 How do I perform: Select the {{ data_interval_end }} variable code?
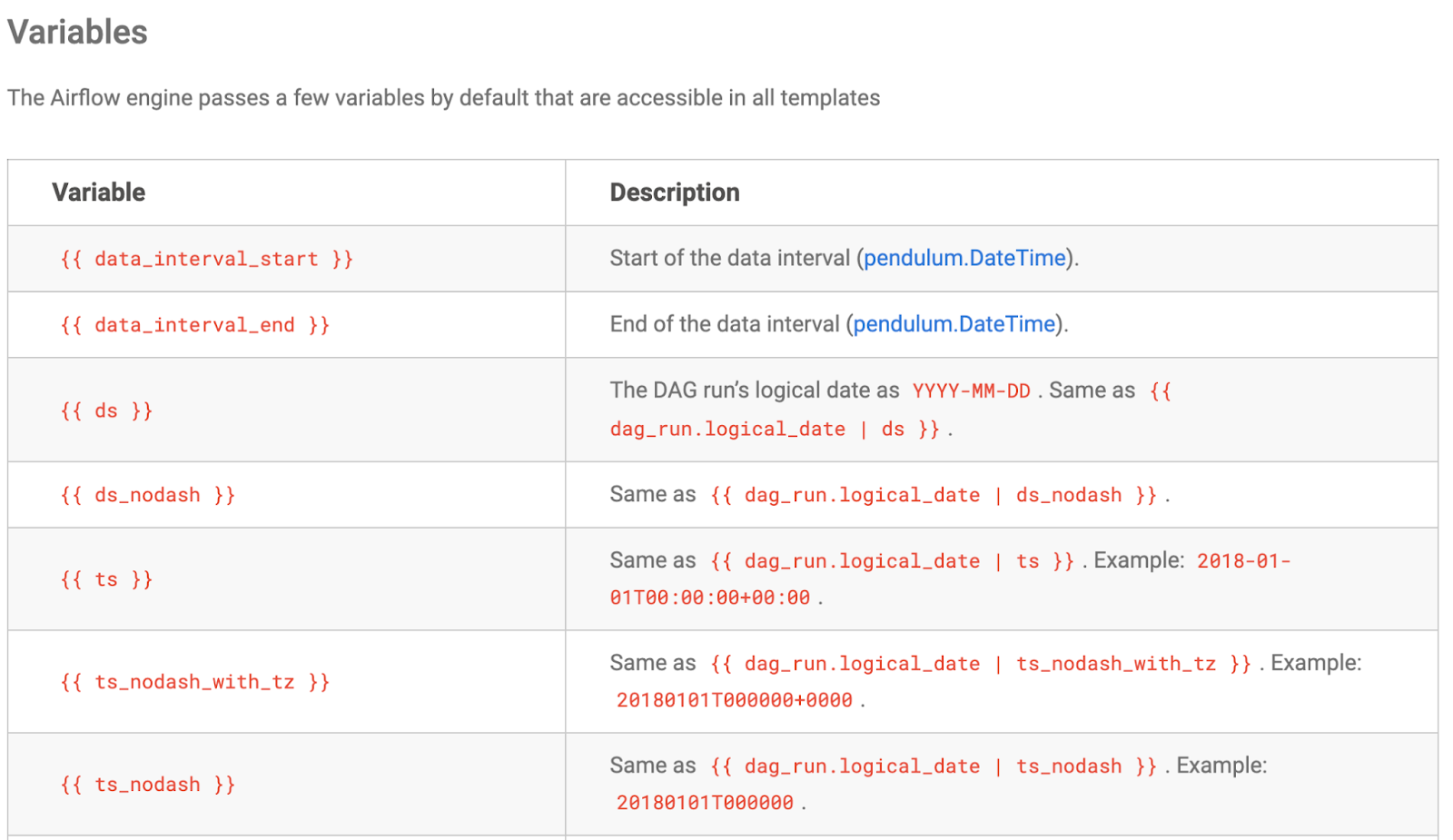(x=194, y=326)
